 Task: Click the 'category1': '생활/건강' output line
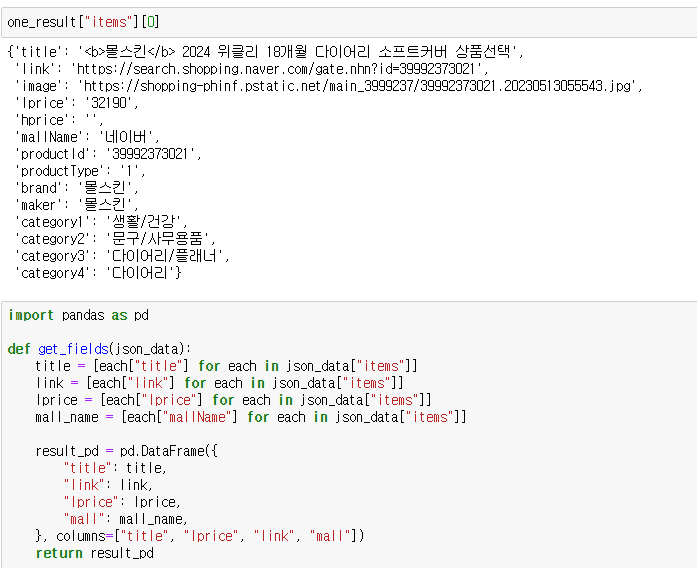(101, 222)
